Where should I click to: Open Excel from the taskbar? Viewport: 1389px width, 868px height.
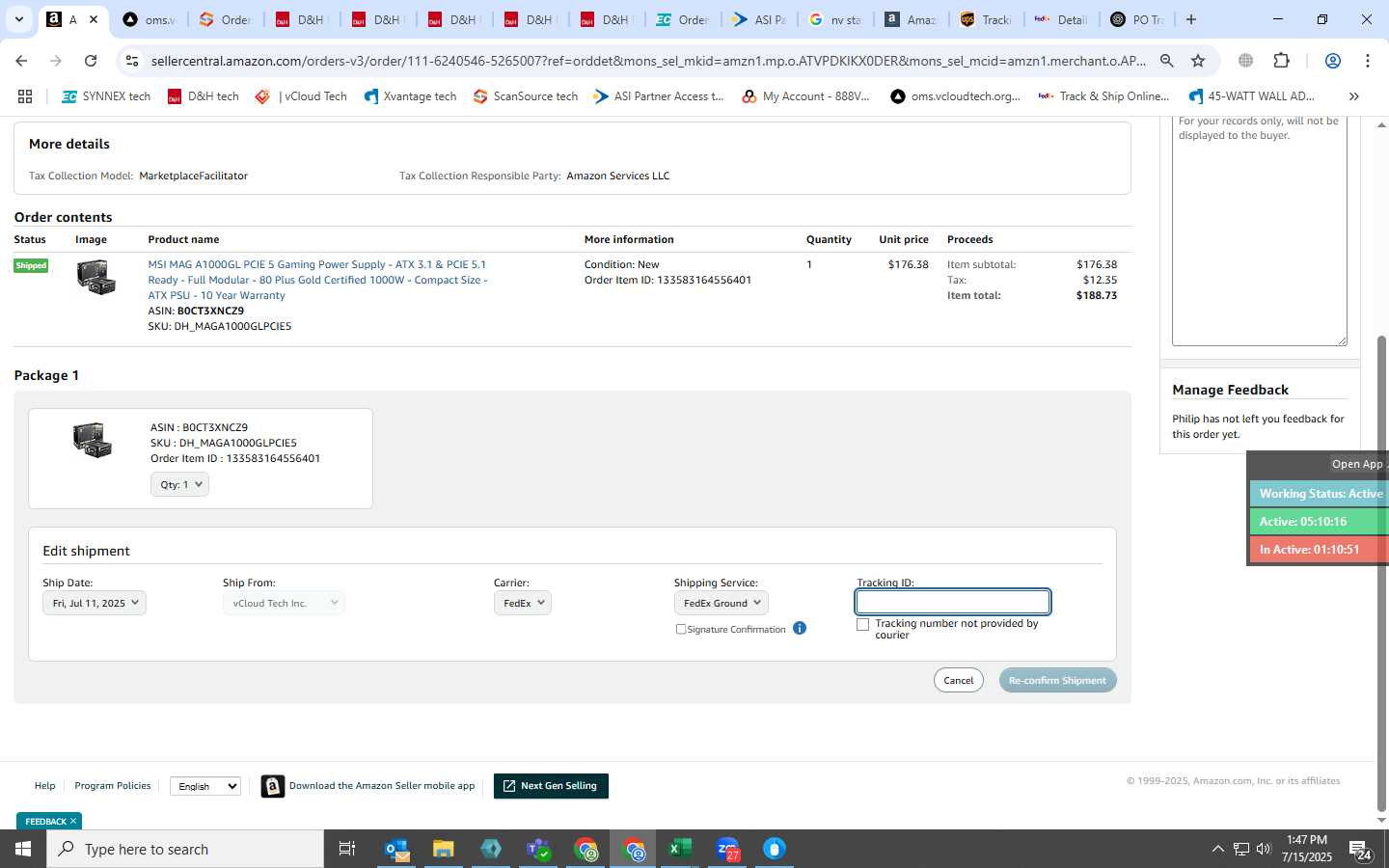pos(680,849)
